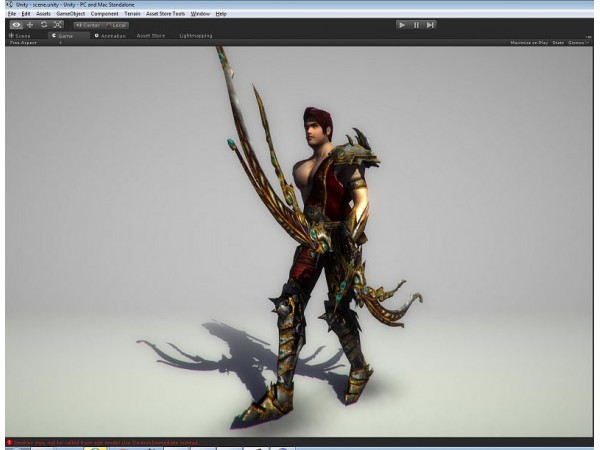Toggle Maximize on Play
Viewport: 600px width, 450px height.
[529, 43]
